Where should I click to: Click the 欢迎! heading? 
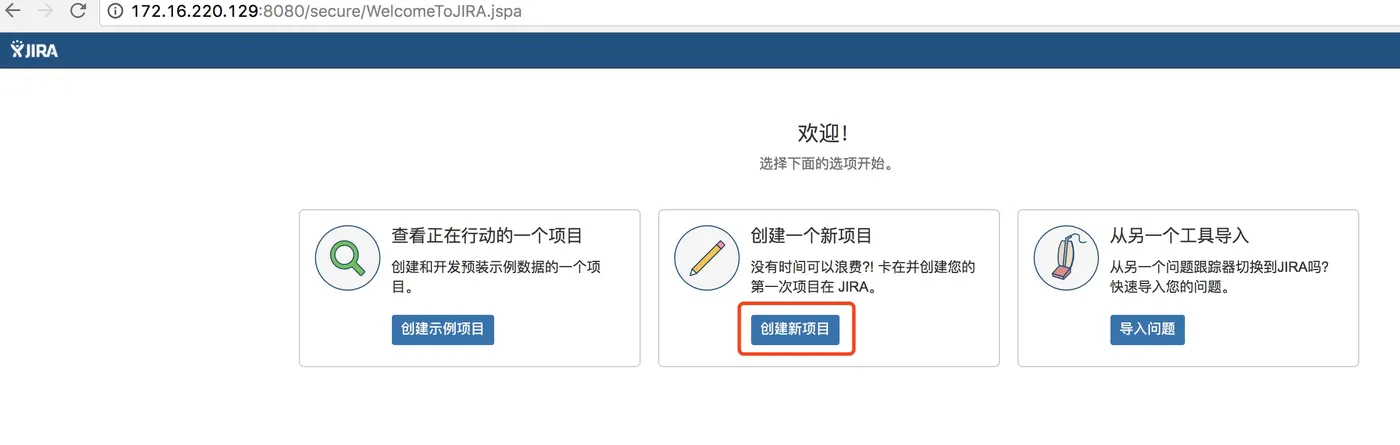coord(824,134)
